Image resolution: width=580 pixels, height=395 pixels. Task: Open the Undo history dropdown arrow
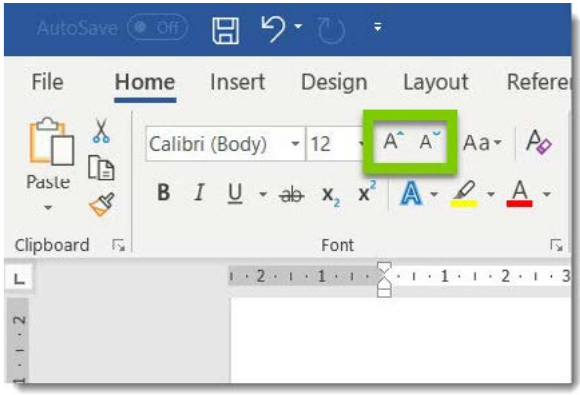click(x=298, y=26)
